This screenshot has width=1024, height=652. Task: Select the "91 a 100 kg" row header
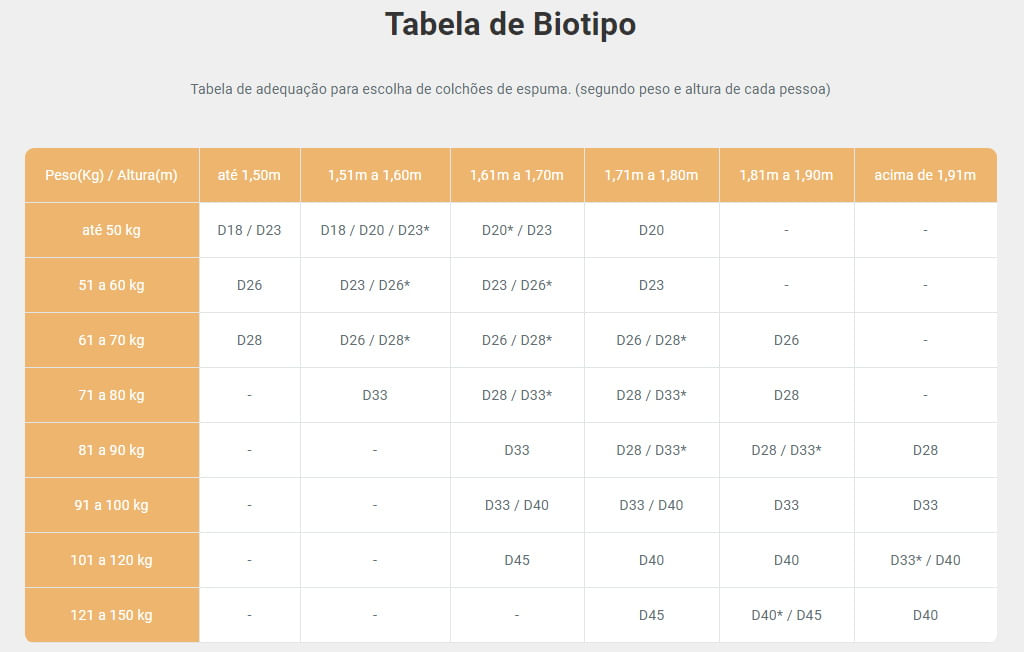(x=111, y=505)
